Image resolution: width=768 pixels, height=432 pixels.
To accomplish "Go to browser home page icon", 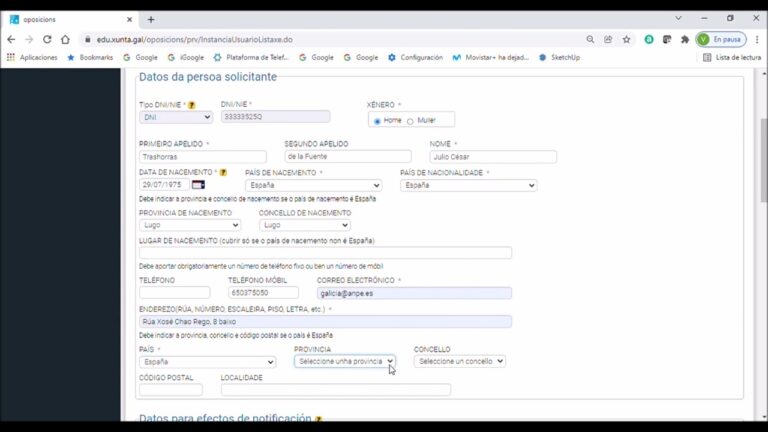I will 65,39.
